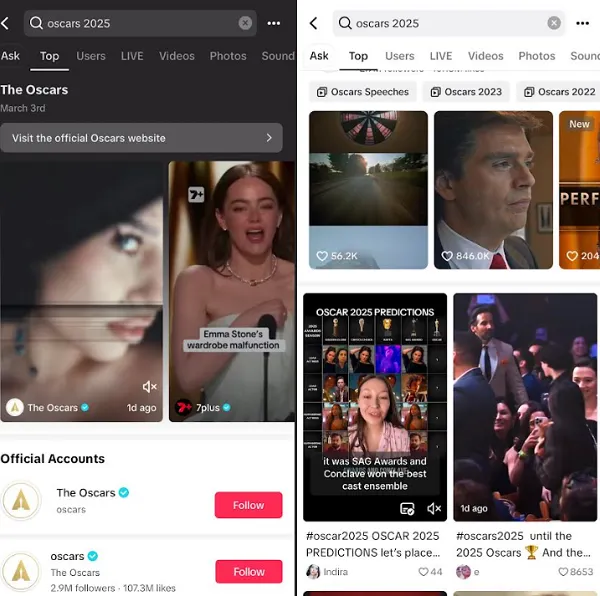This screenshot has width=600, height=596.
Task: Open Emma Stone's wardrobe malfunction video
Action: [232, 291]
